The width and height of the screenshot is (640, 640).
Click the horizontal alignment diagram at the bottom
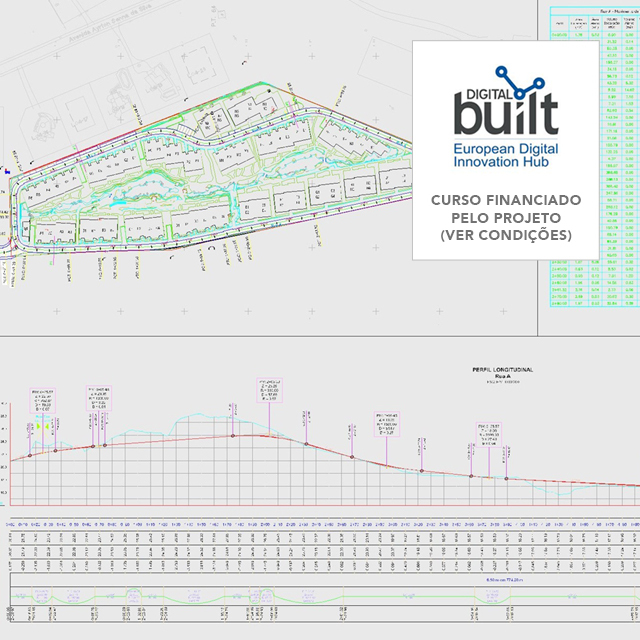pyautogui.click(x=320, y=597)
